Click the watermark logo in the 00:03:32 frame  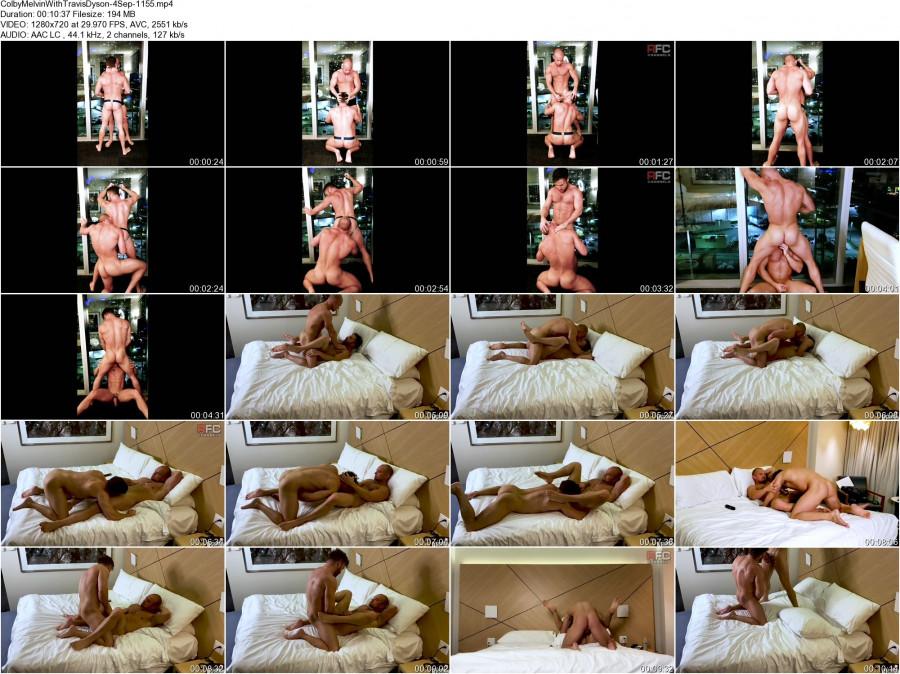(657, 178)
